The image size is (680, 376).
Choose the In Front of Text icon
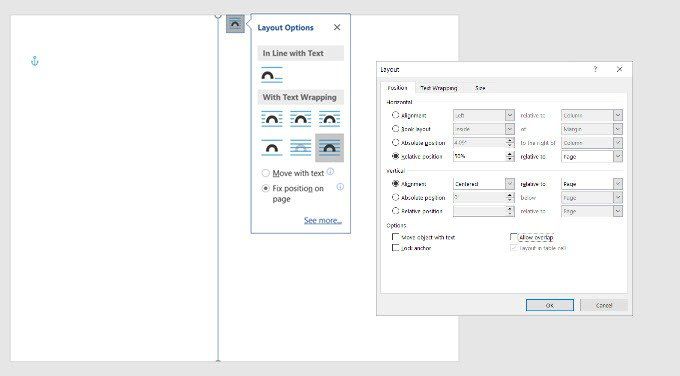329,148
